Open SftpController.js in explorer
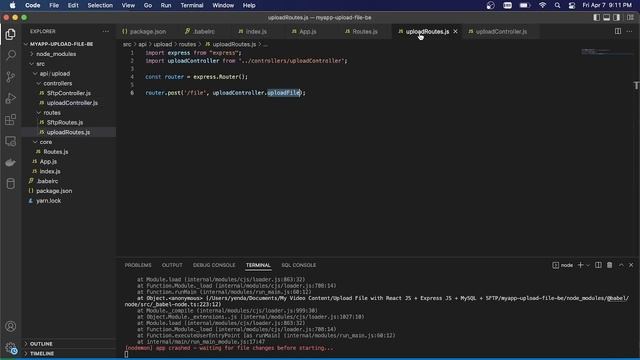 69,93
